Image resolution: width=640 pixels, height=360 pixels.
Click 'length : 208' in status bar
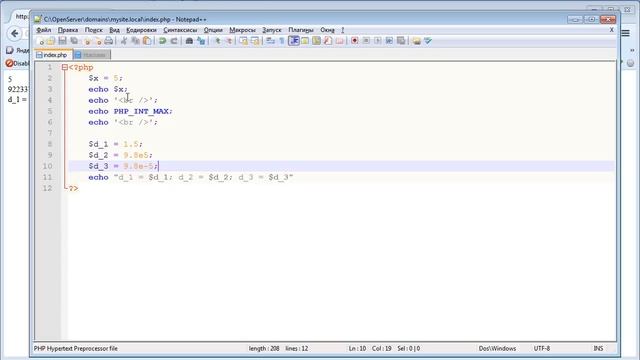264,349
